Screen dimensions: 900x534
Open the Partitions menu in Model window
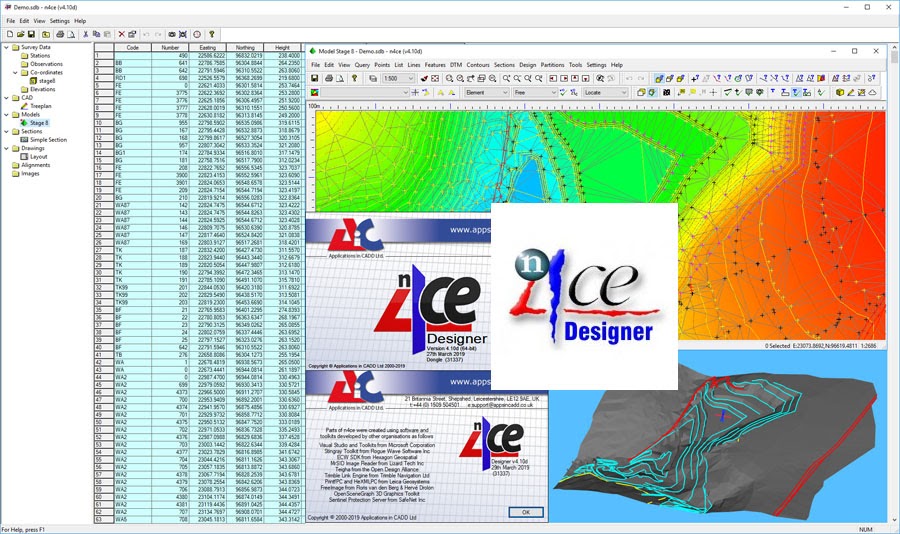tap(552, 65)
